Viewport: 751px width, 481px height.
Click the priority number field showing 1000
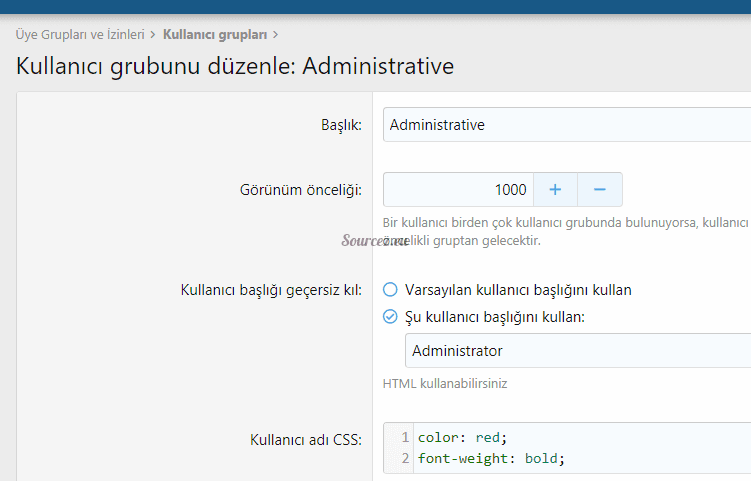458,189
